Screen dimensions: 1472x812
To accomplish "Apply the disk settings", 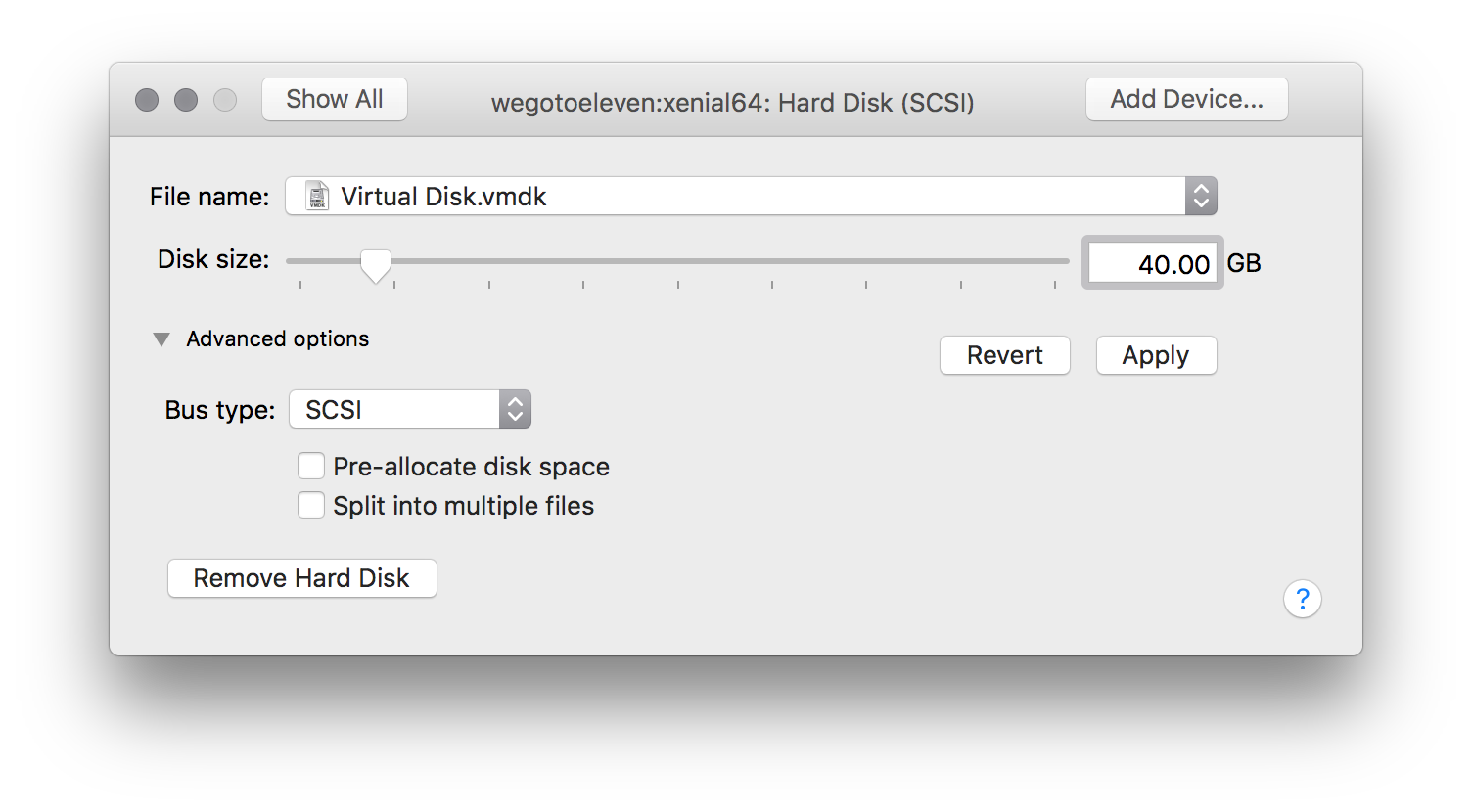I will 1156,355.
